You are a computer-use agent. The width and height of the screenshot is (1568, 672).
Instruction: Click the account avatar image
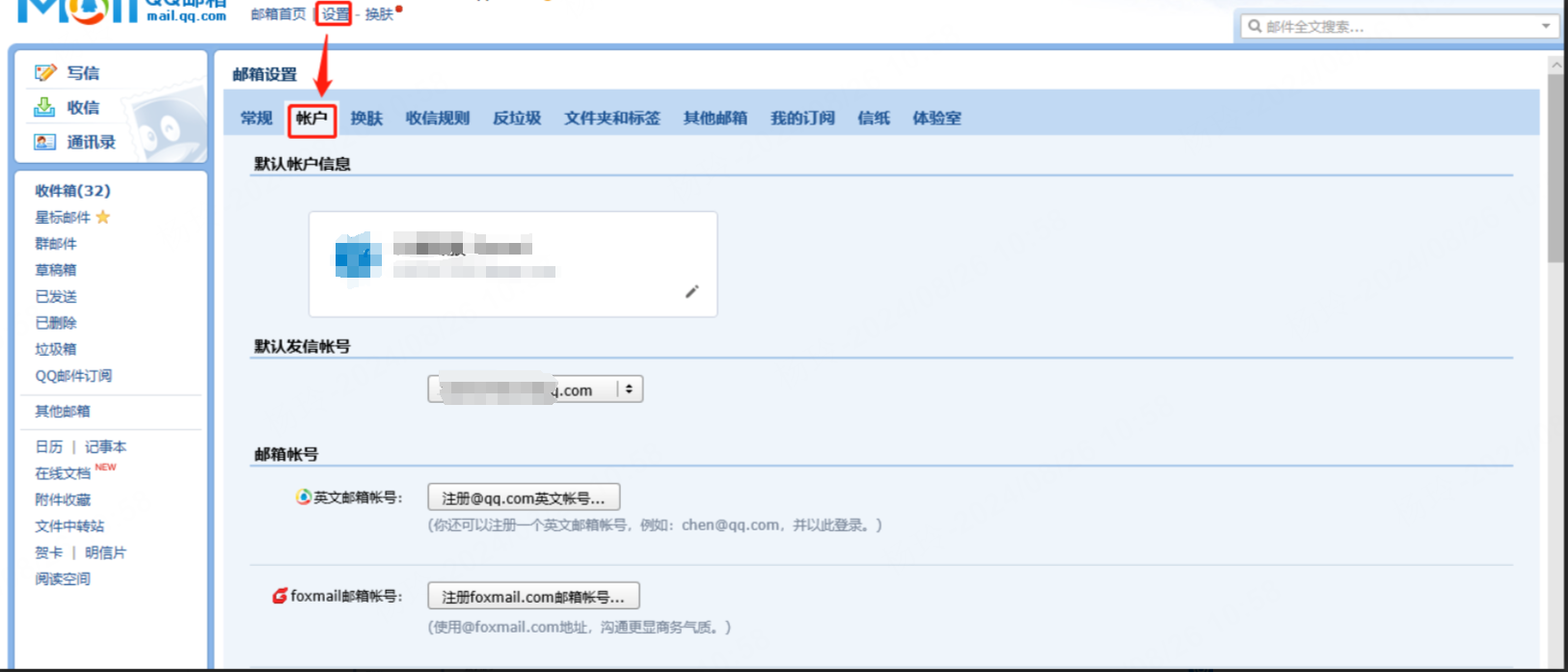tap(358, 260)
